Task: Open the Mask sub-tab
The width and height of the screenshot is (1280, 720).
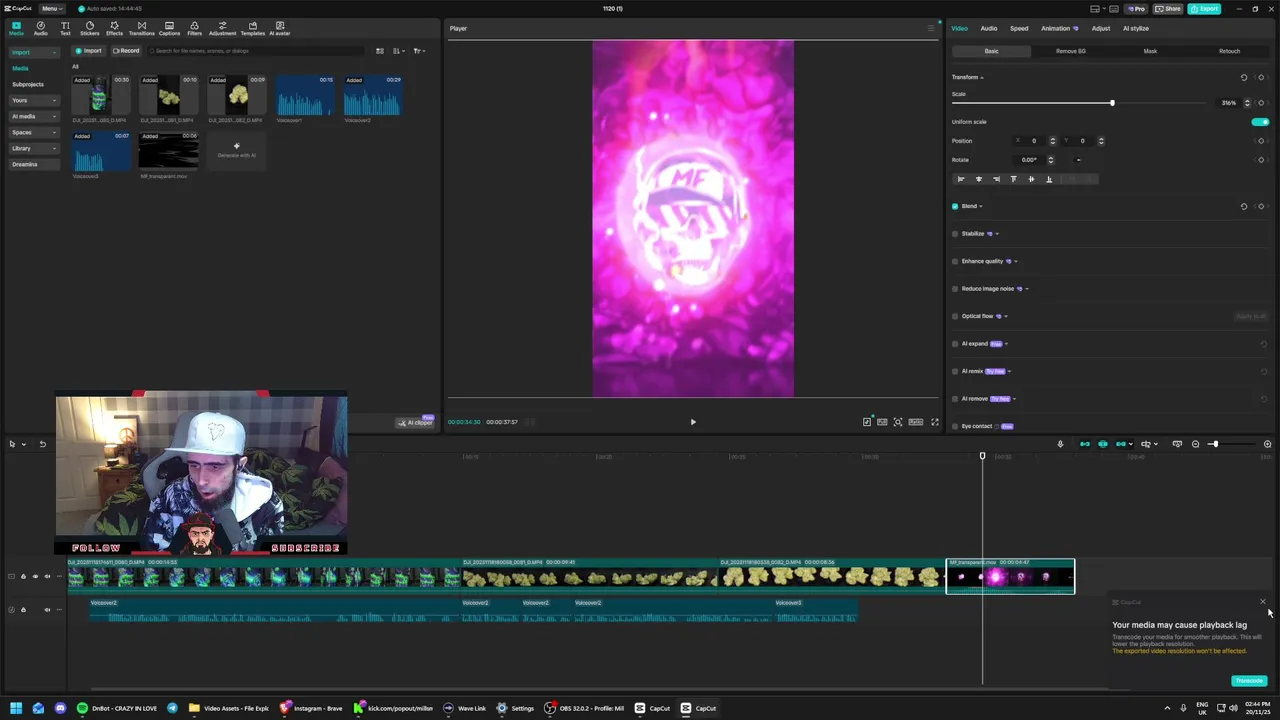Action: 1150,51
